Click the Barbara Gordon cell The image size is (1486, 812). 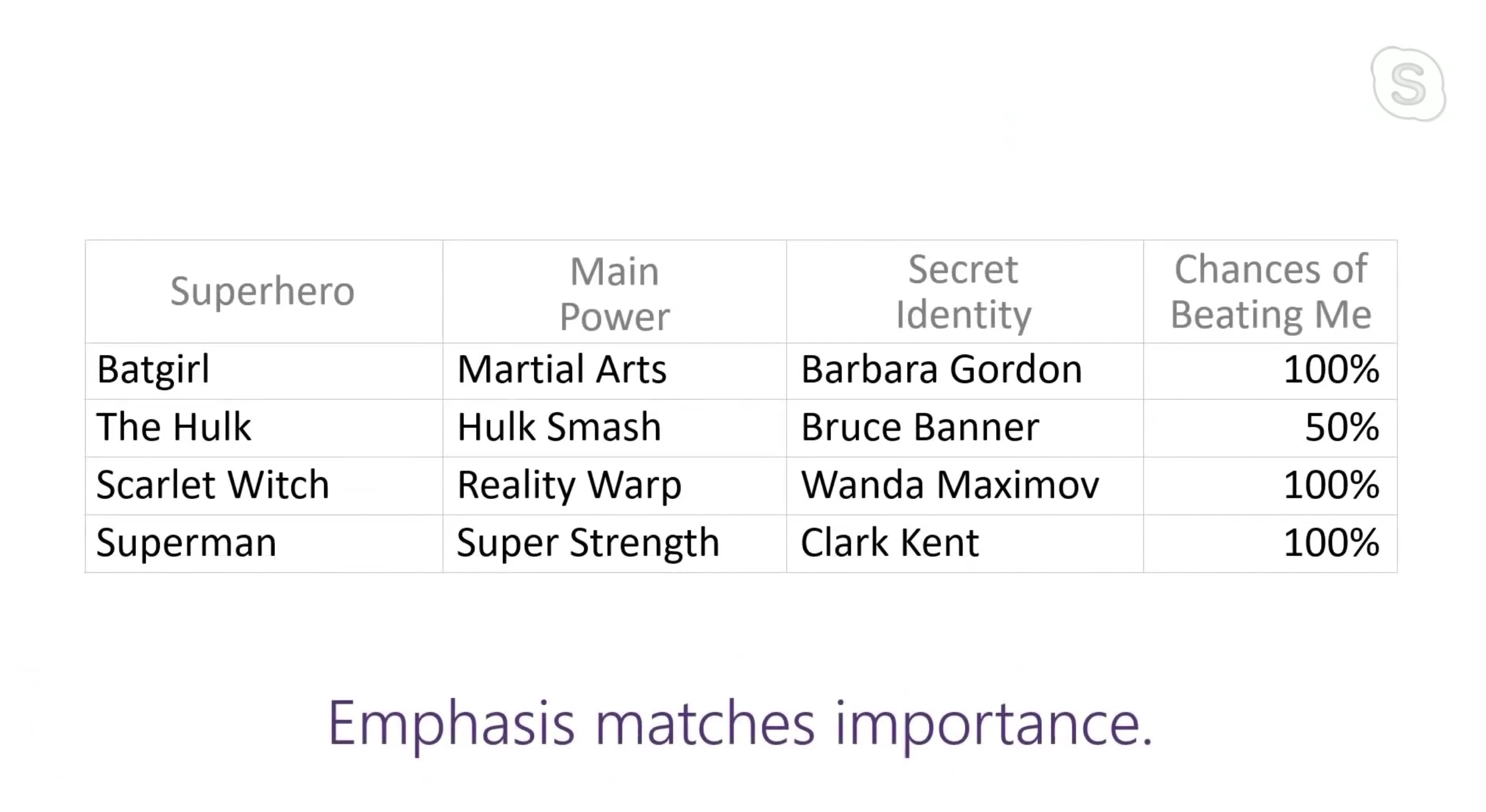tap(965, 371)
